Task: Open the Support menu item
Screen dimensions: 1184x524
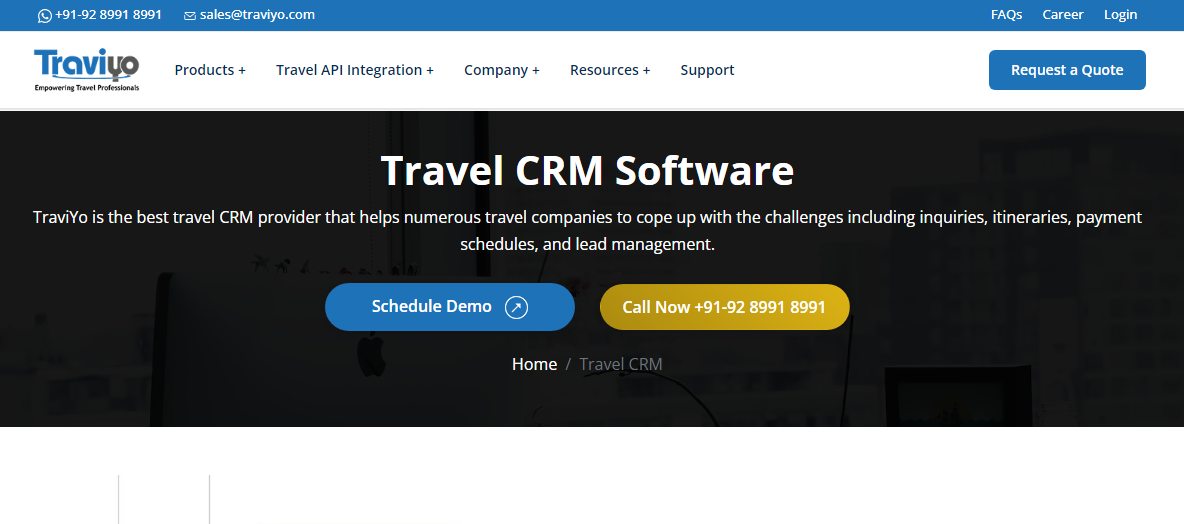Action: click(x=707, y=70)
